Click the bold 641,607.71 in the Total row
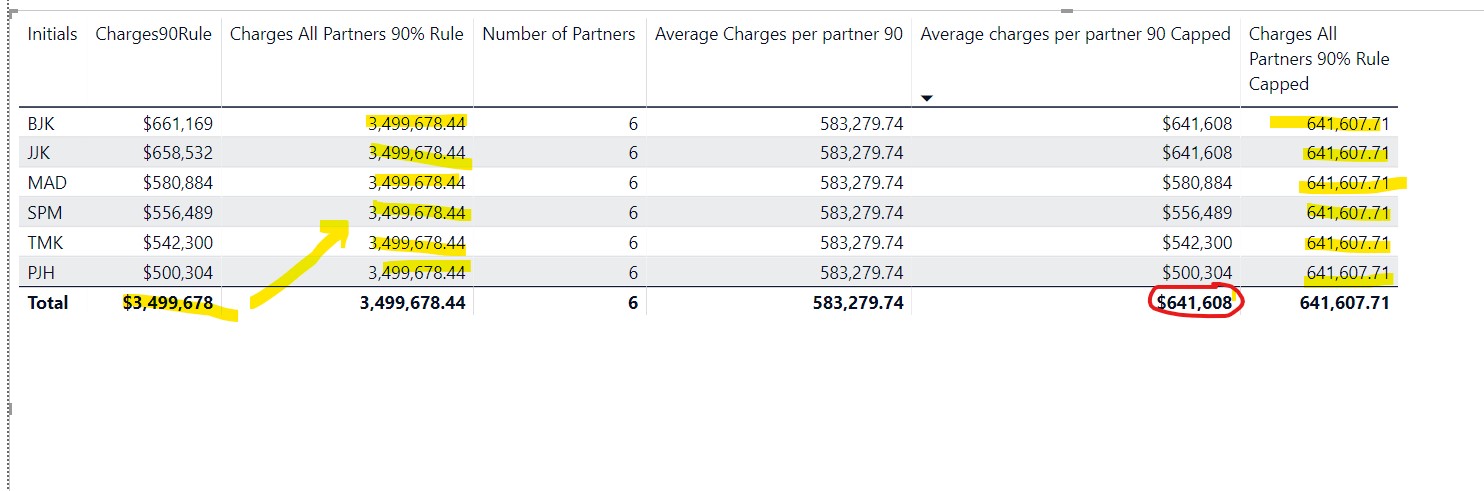1484x491 pixels. point(1345,302)
